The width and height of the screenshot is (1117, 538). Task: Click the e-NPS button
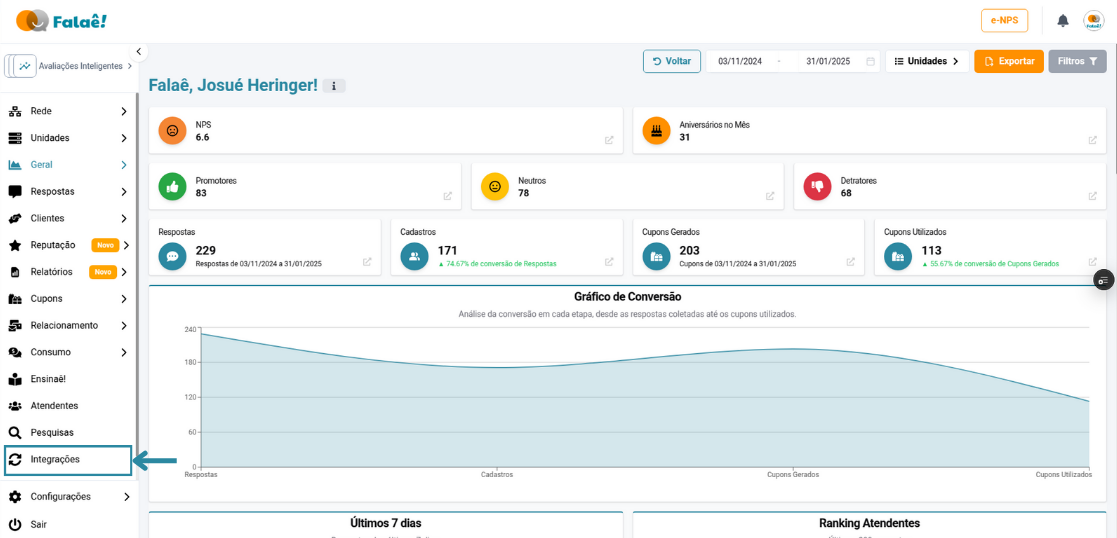coord(1004,21)
